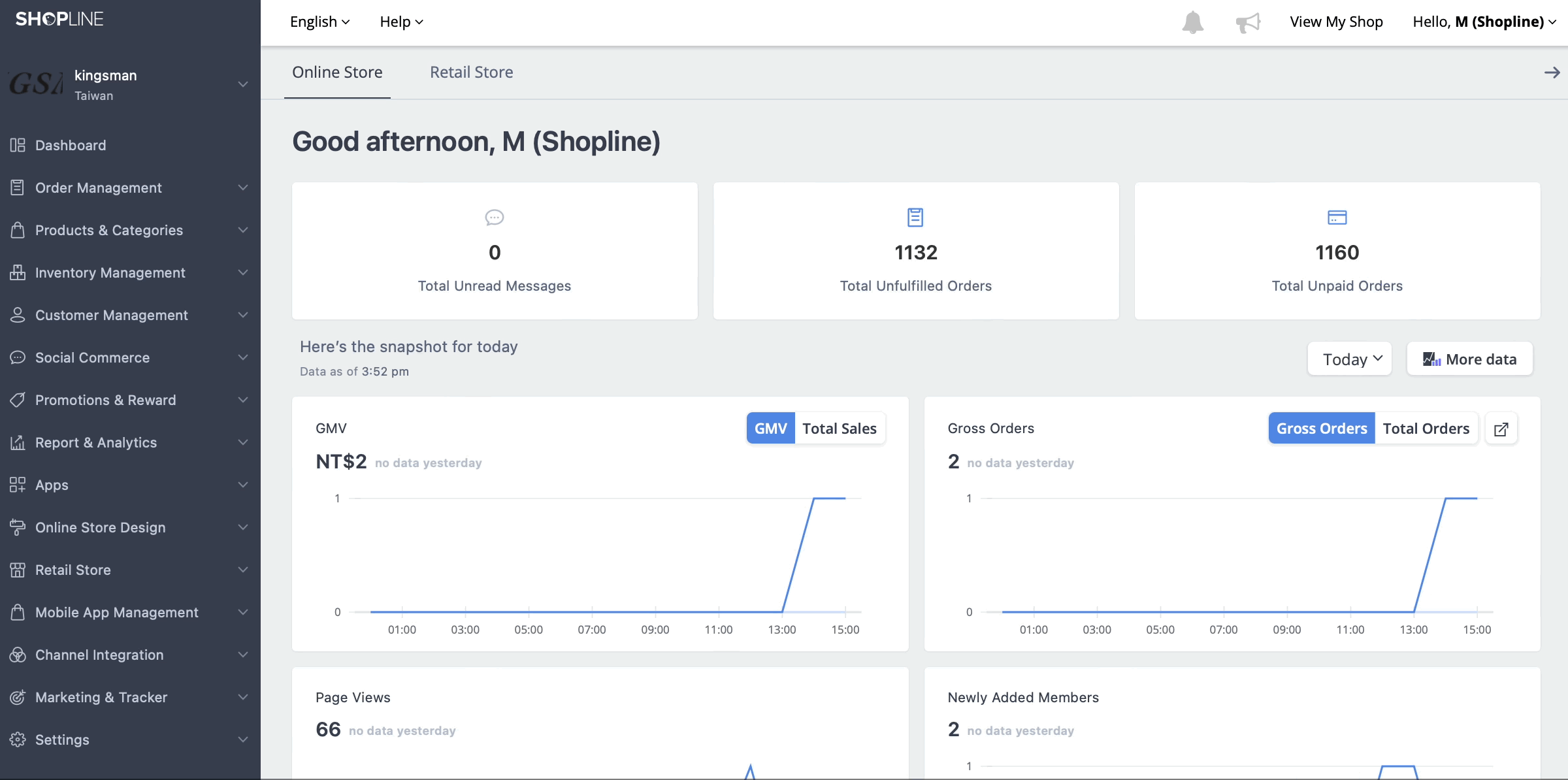Expand Products & Categories chevron

(243, 230)
